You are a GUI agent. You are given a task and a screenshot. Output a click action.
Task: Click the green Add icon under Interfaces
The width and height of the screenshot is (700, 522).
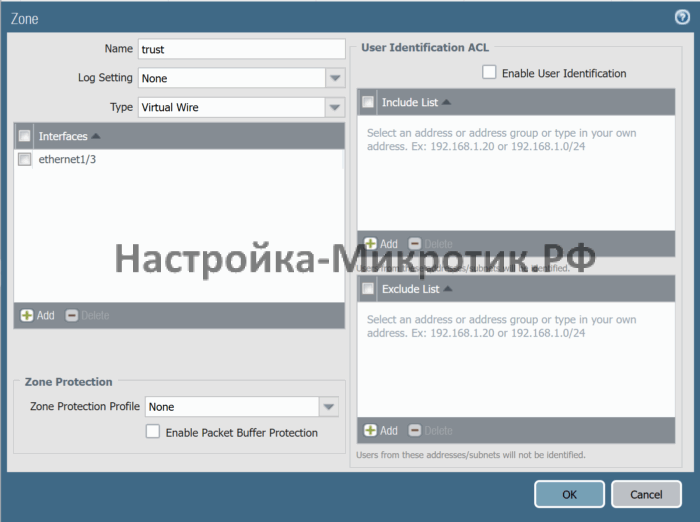coord(27,315)
